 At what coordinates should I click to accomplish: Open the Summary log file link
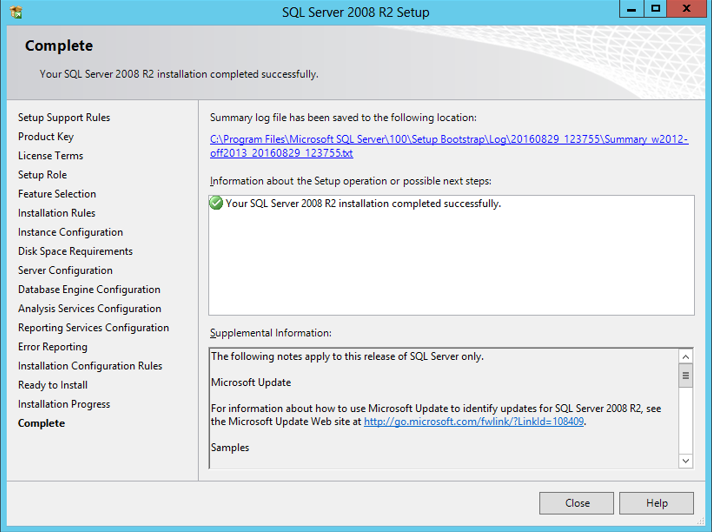pos(448,146)
